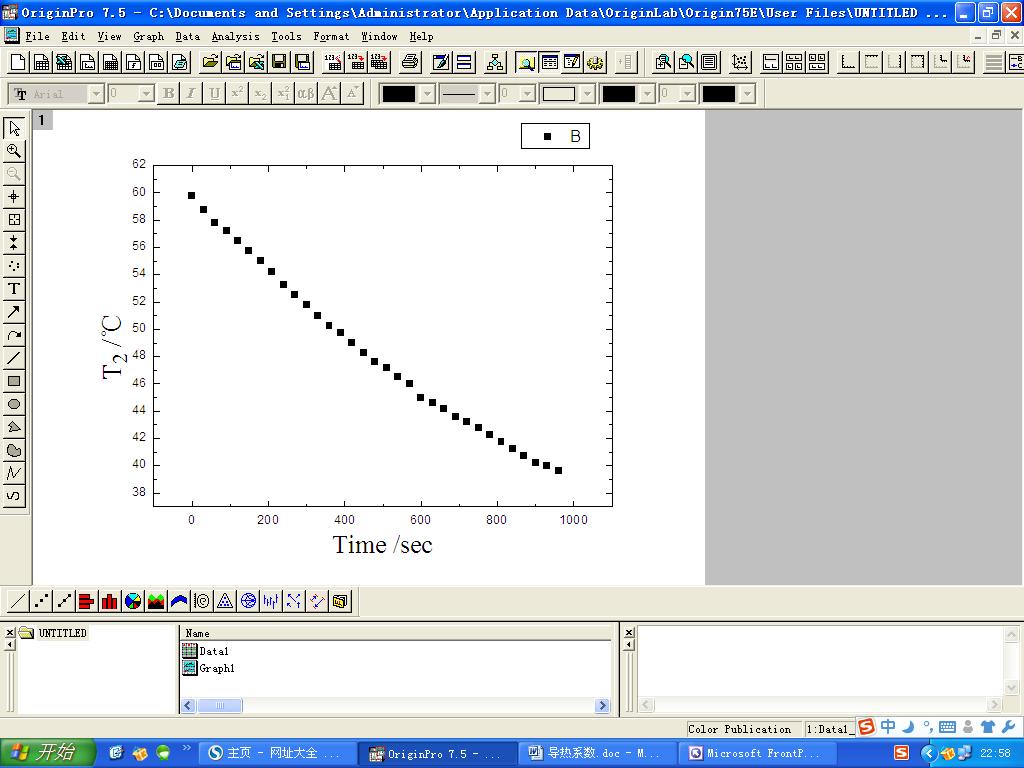Open the Arial font dropdown
The height and width of the screenshot is (768, 1024).
point(96,94)
